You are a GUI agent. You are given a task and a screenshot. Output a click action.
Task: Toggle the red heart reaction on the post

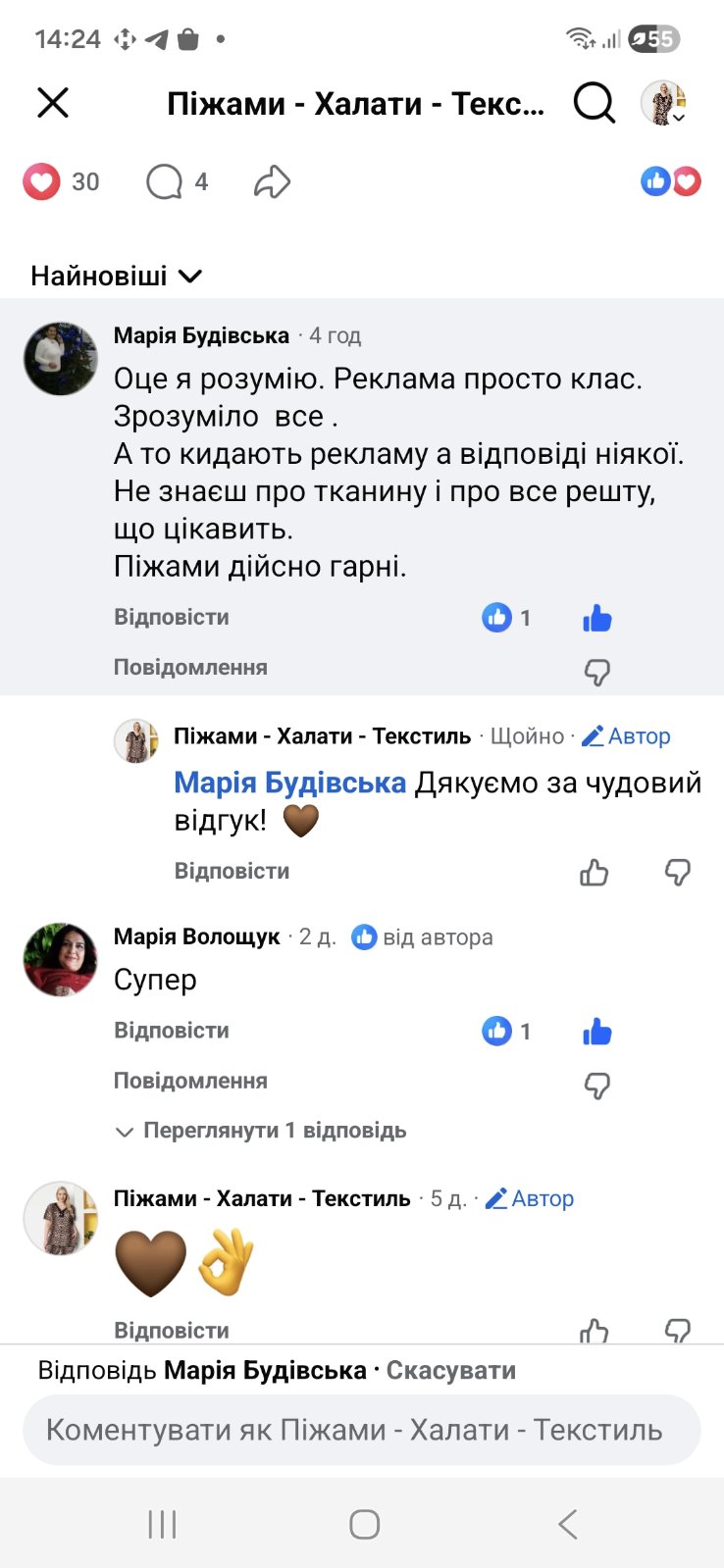42,181
